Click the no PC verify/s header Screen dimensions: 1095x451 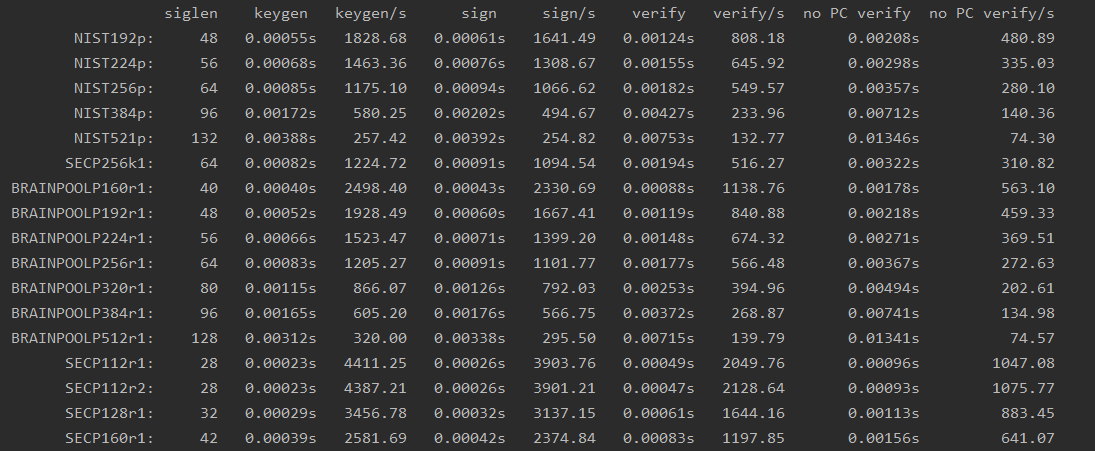(992, 13)
